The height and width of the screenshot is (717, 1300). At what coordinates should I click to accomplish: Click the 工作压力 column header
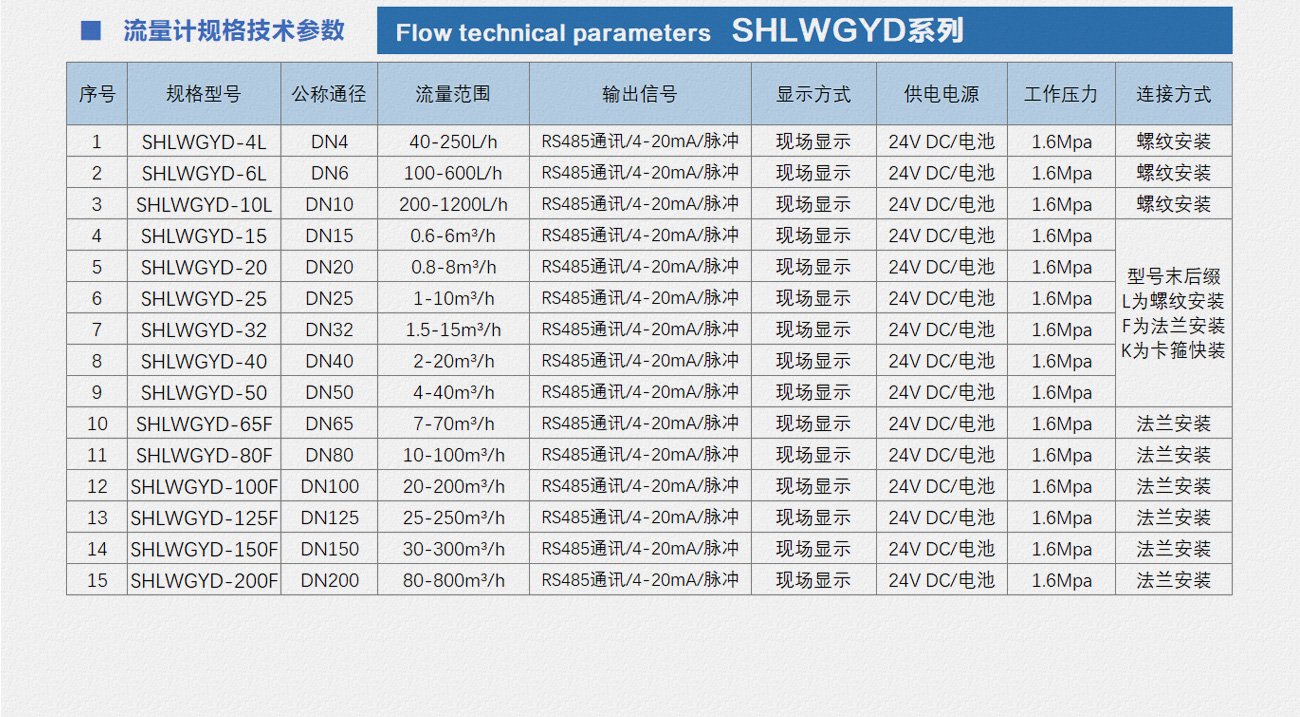point(1061,94)
